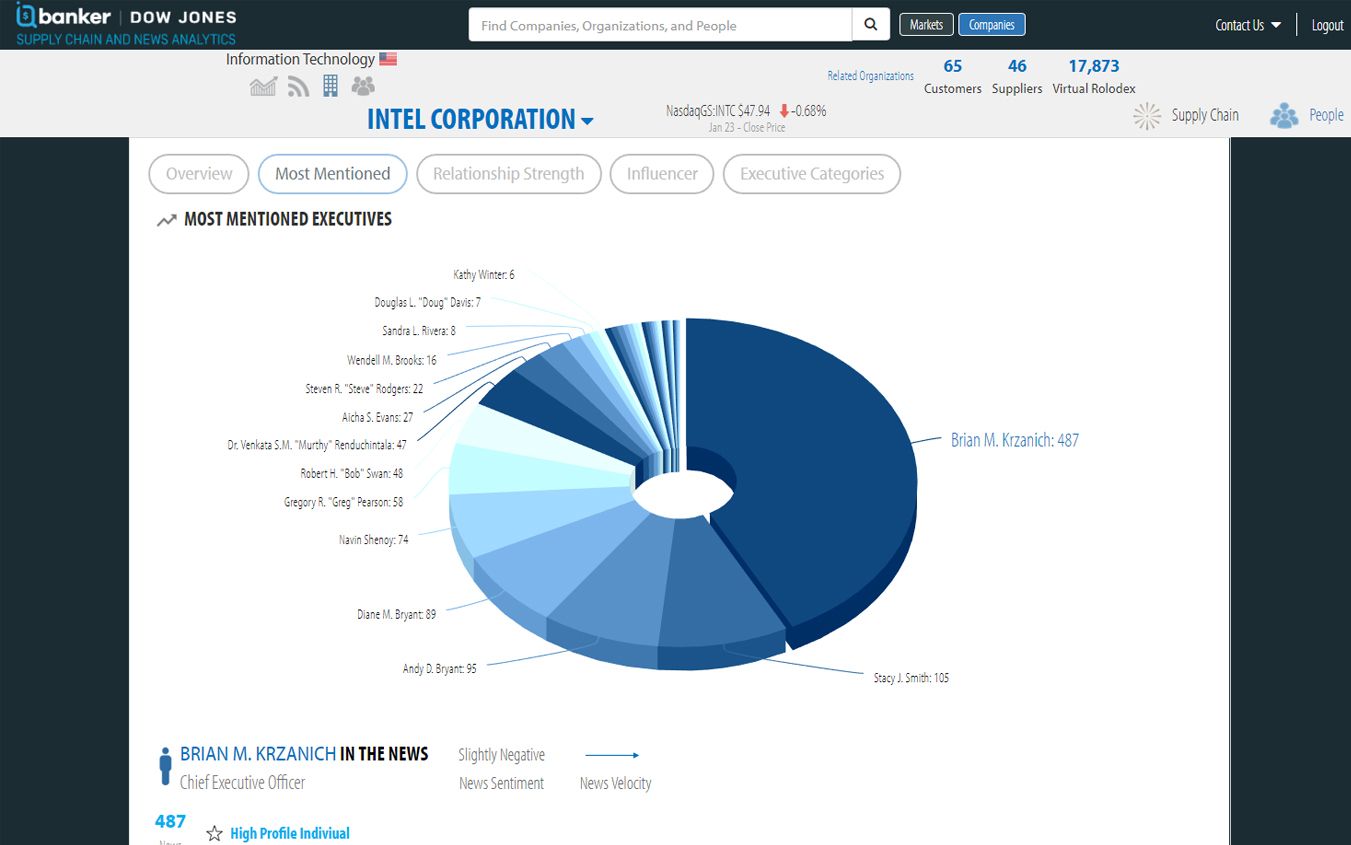This screenshot has width=1351, height=845.
Task: Open the Relationship Strength tab
Action: [x=508, y=174]
